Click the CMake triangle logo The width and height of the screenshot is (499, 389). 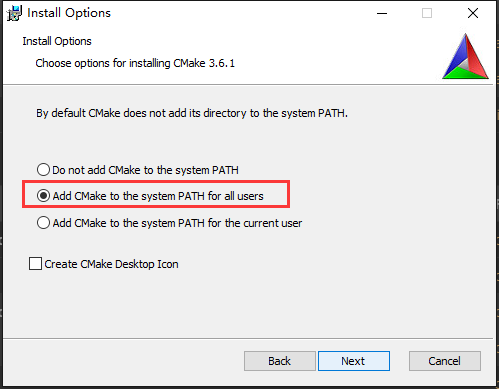coord(465,56)
